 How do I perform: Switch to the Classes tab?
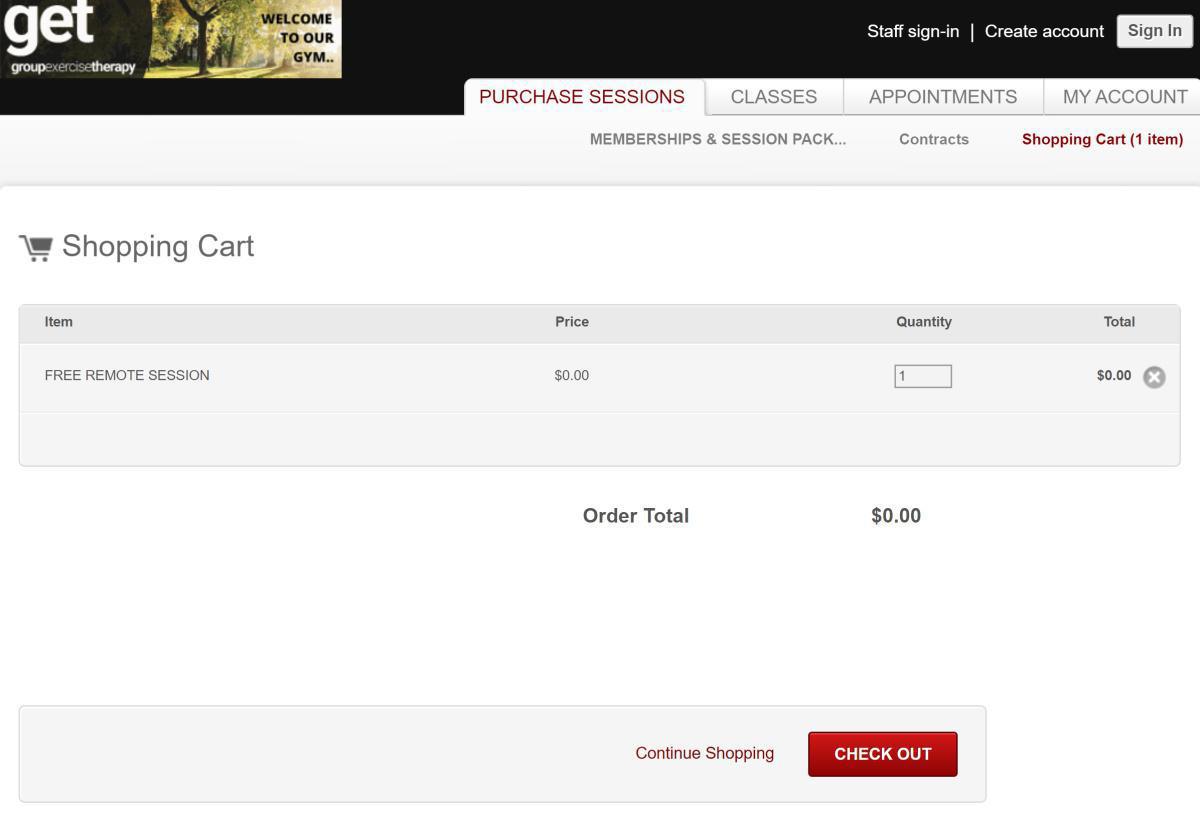click(774, 97)
